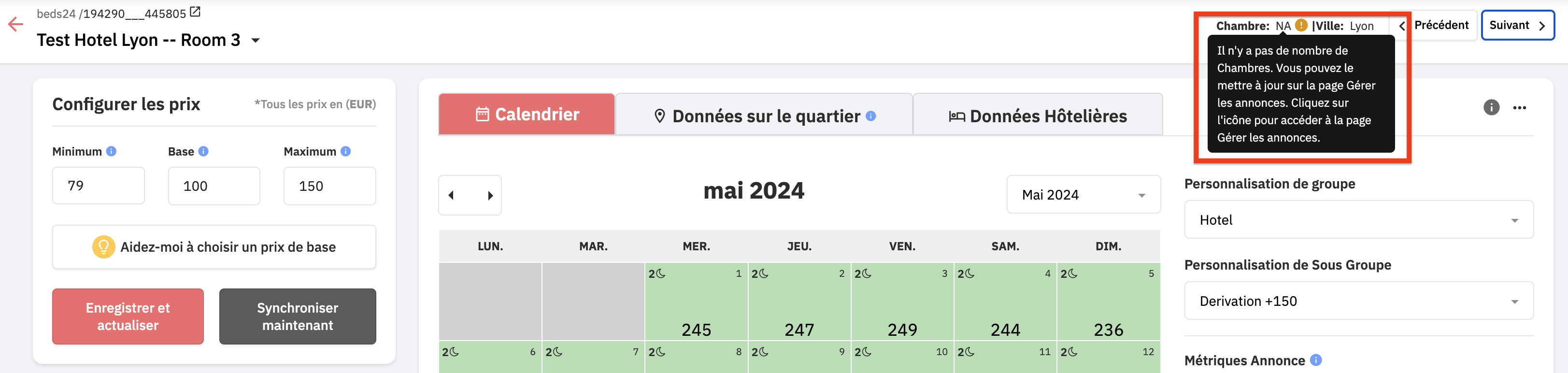Click the info icon next to Maximum
The height and width of the screenshot is (373, 1568).
[x=346, y=152]
